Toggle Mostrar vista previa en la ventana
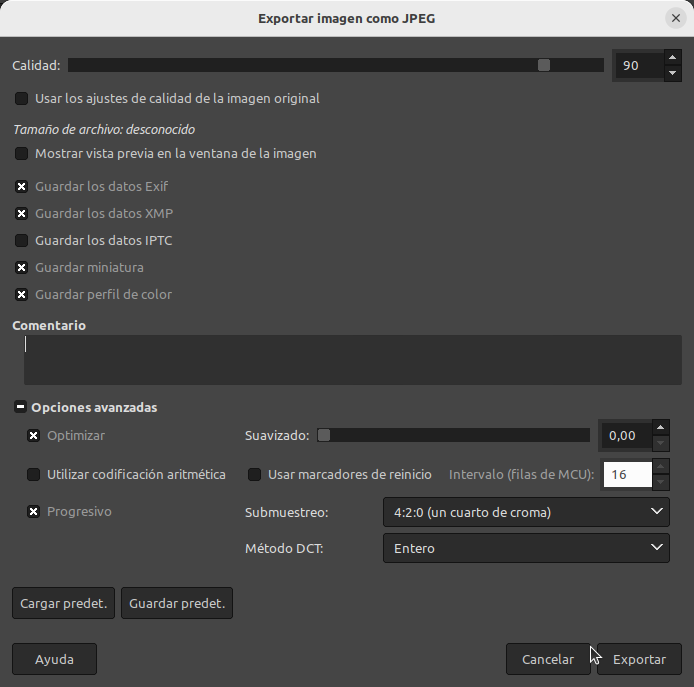694x687 pixels. 22,154
